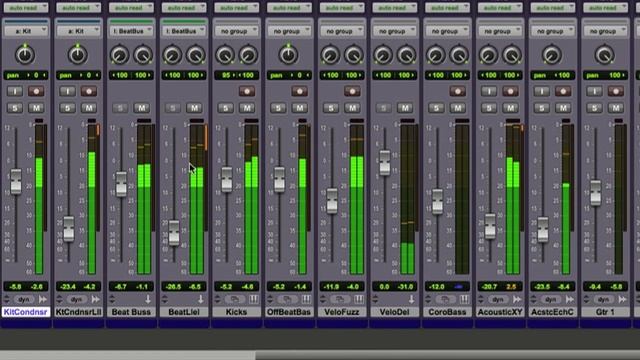Open no group selector on Kicks
This screenshot has width=640, height=360.
coord(236,31)
